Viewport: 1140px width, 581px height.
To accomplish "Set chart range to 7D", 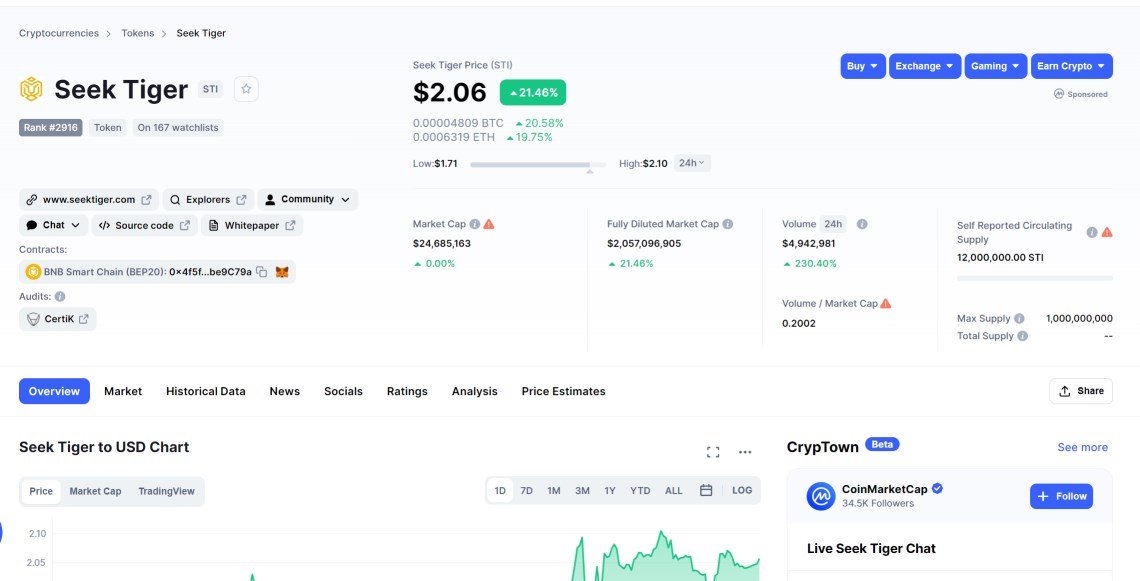I will point(526,491).
